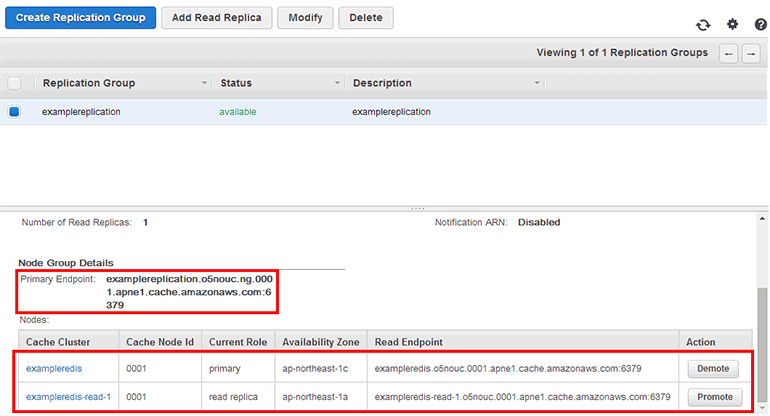Open the exampleredis cache cluster link

55,369
